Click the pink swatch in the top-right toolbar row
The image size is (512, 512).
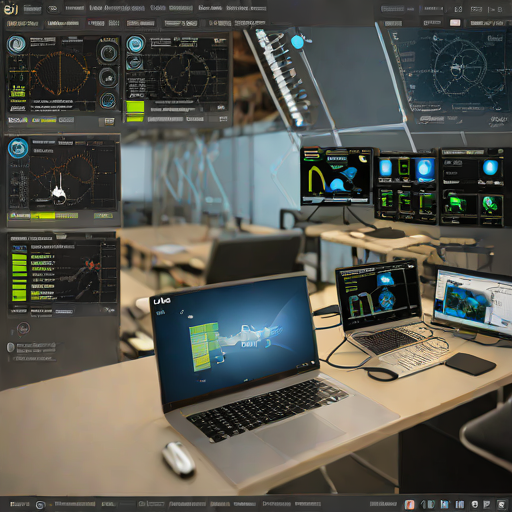pyautogui.click(x=455, y=23)
